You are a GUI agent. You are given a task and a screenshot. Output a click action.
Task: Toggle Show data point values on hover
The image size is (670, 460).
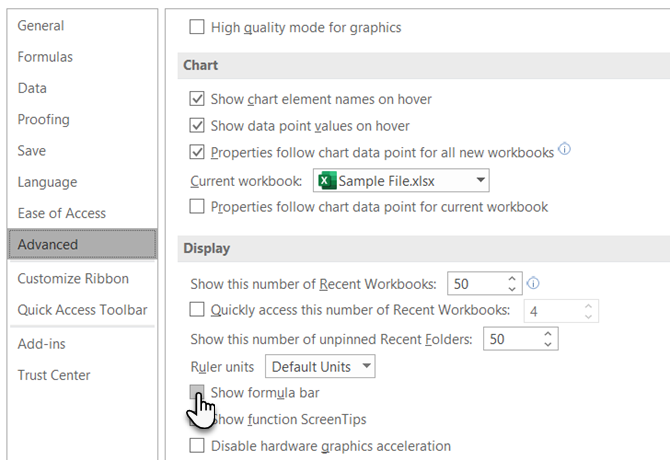pos(197,126)
